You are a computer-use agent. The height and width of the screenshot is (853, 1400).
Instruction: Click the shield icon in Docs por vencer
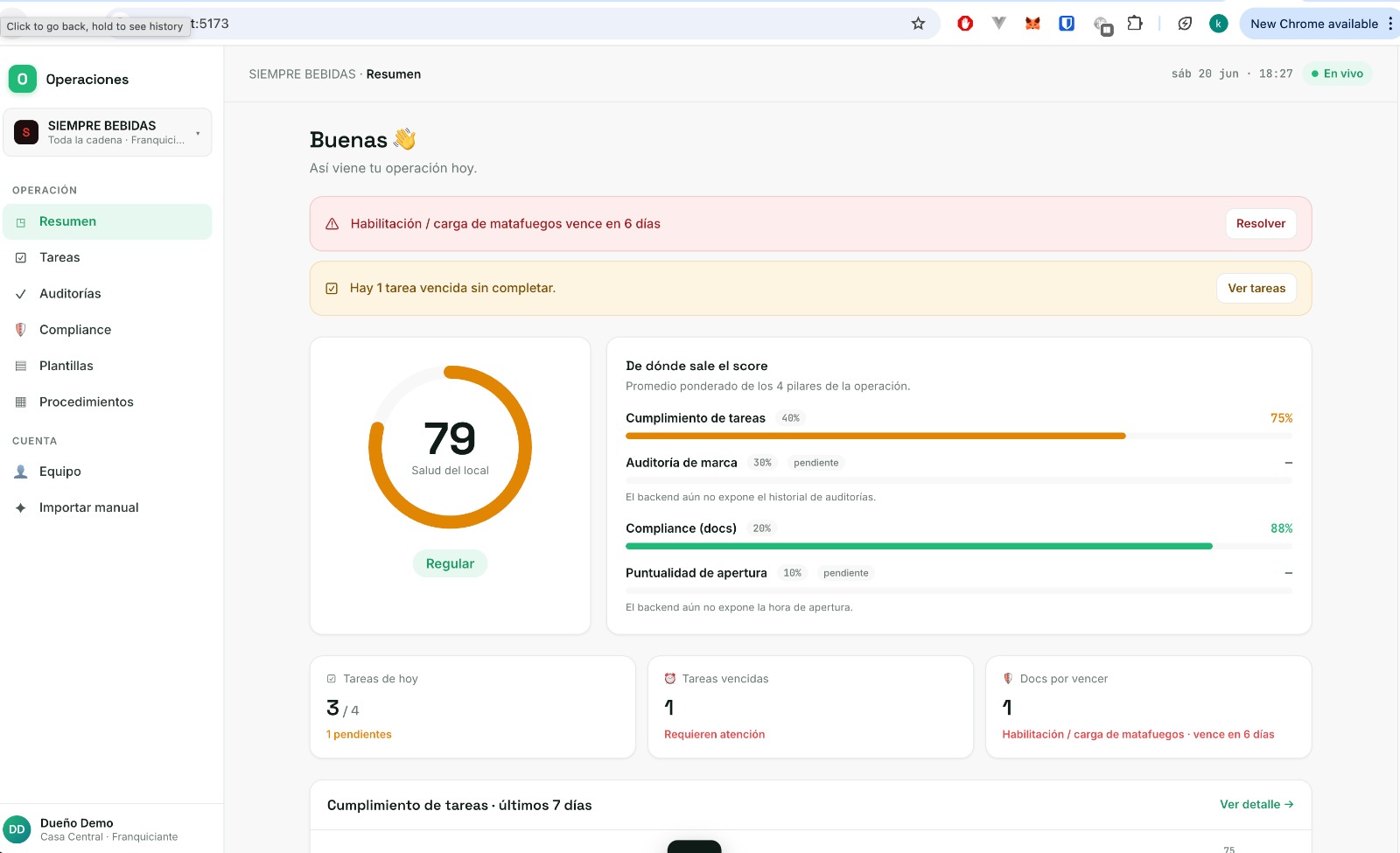pos(1008,679)
